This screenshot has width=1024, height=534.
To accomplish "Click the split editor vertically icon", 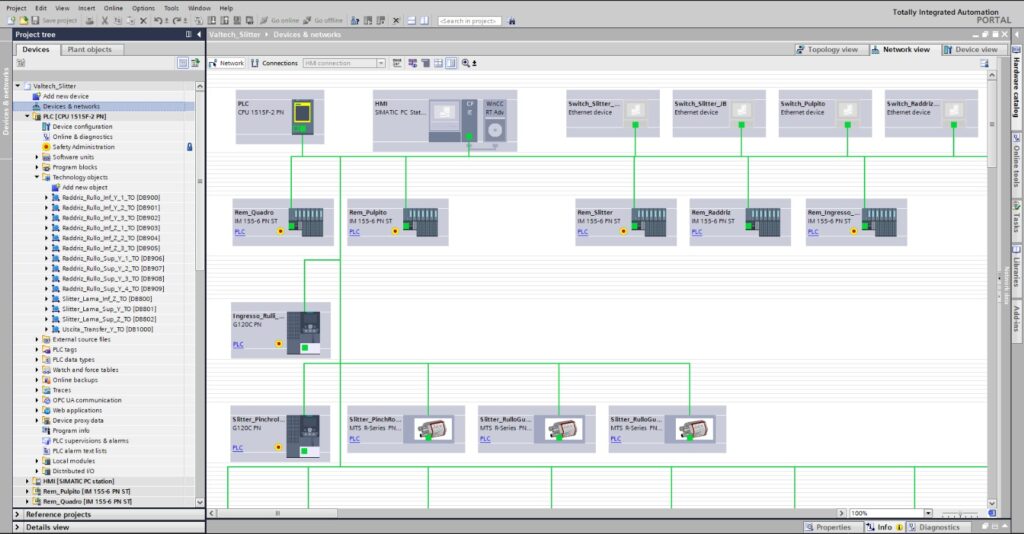I will click(x=424, y=21).
